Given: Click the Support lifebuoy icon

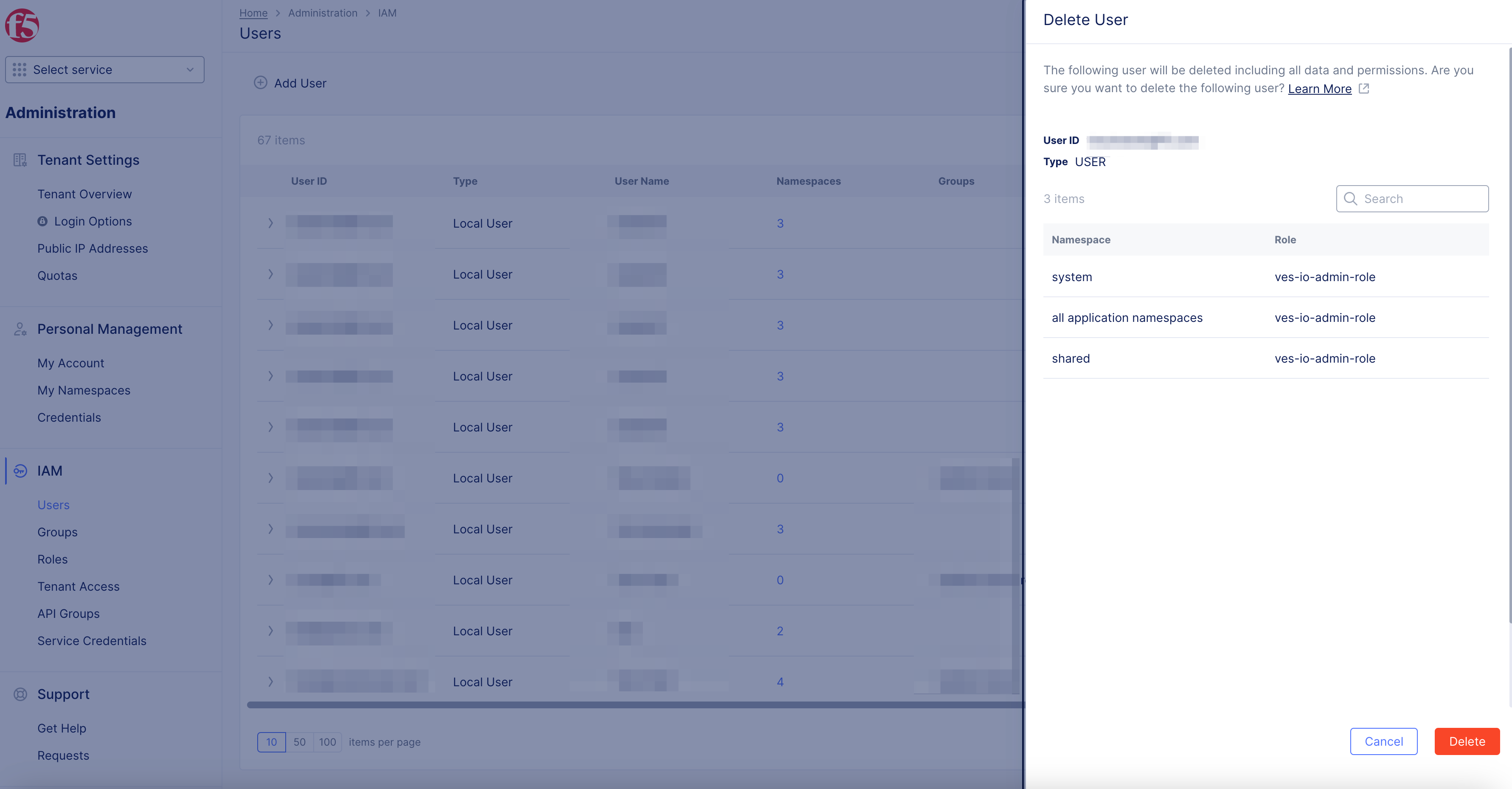Looking at the screenshot, I should (20, 694).
